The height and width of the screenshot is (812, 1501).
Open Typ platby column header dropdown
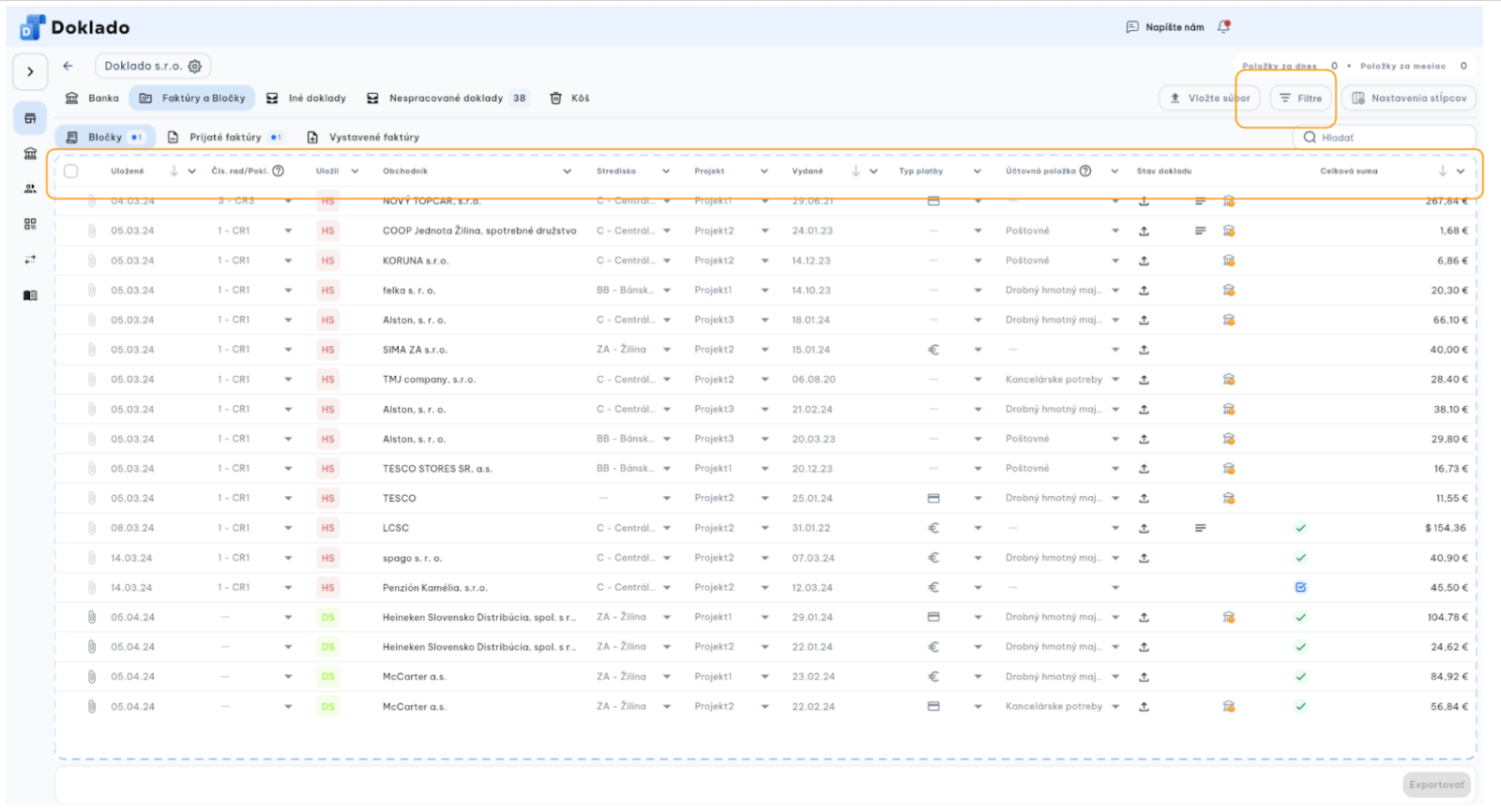pos(977,172)
